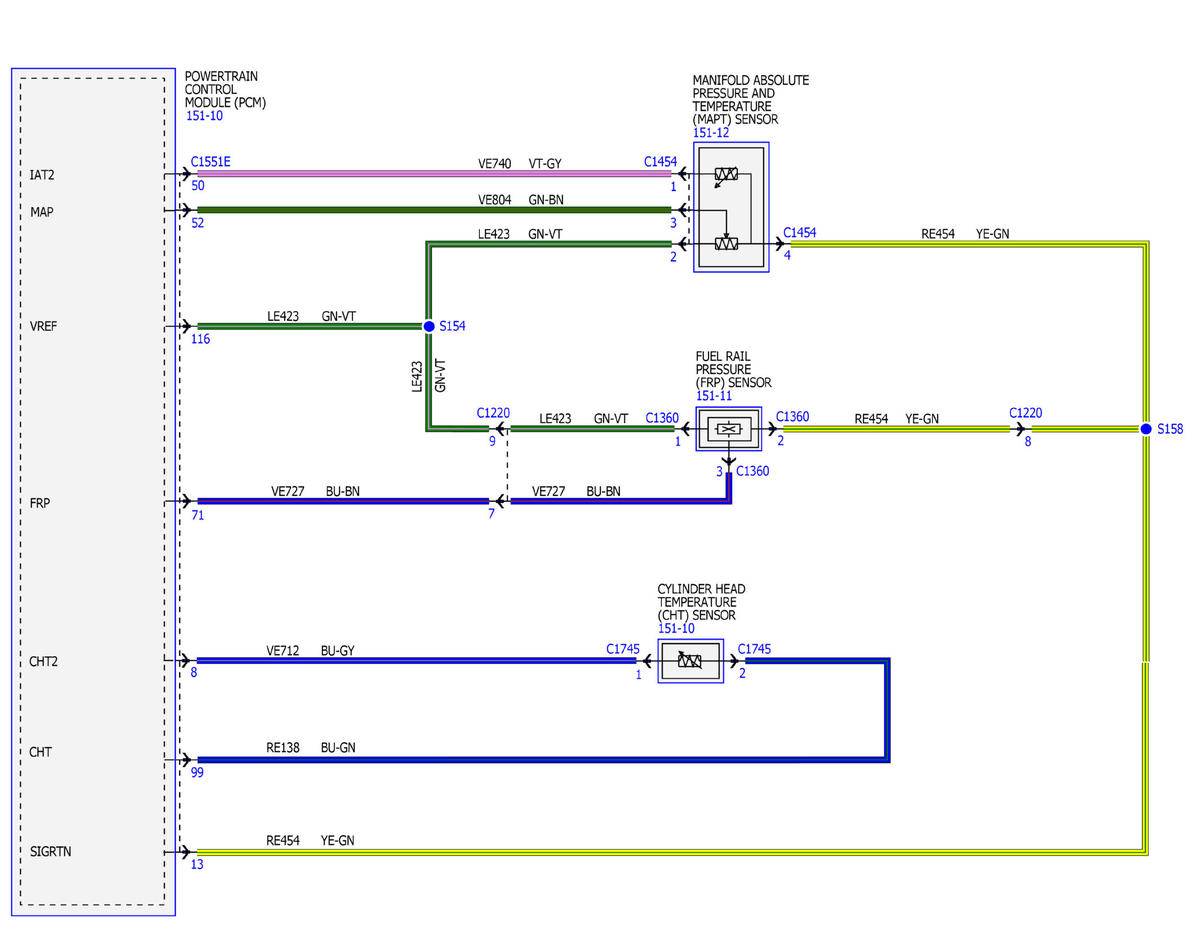Viewport: 1200px width, 927px height.
Task: Click the VE740 VT-GY wire label
Action: pos(520,162)
